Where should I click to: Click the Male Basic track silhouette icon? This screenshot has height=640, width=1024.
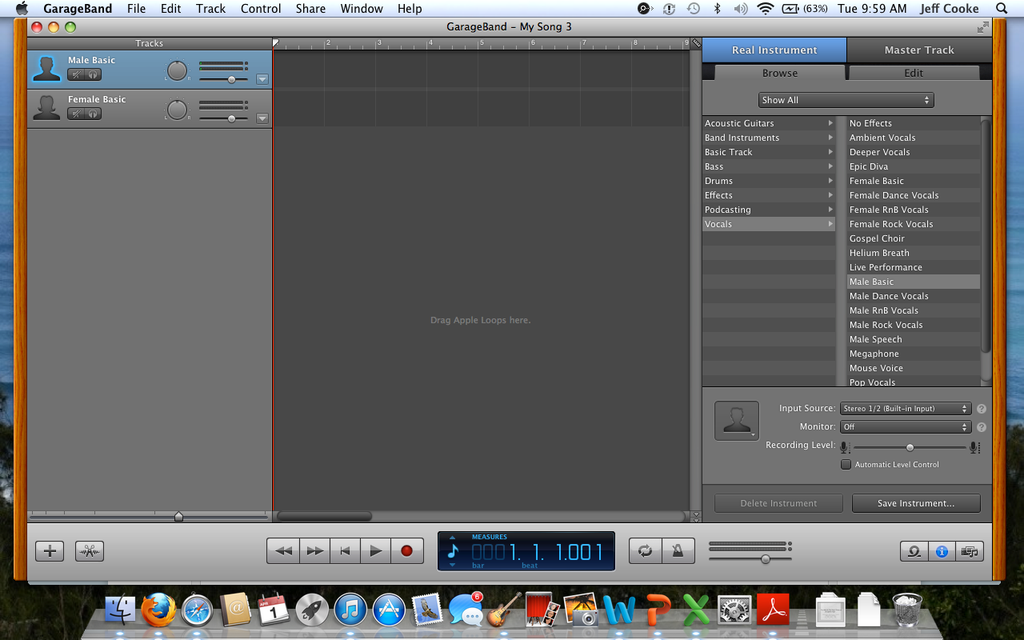click(46, 69)
